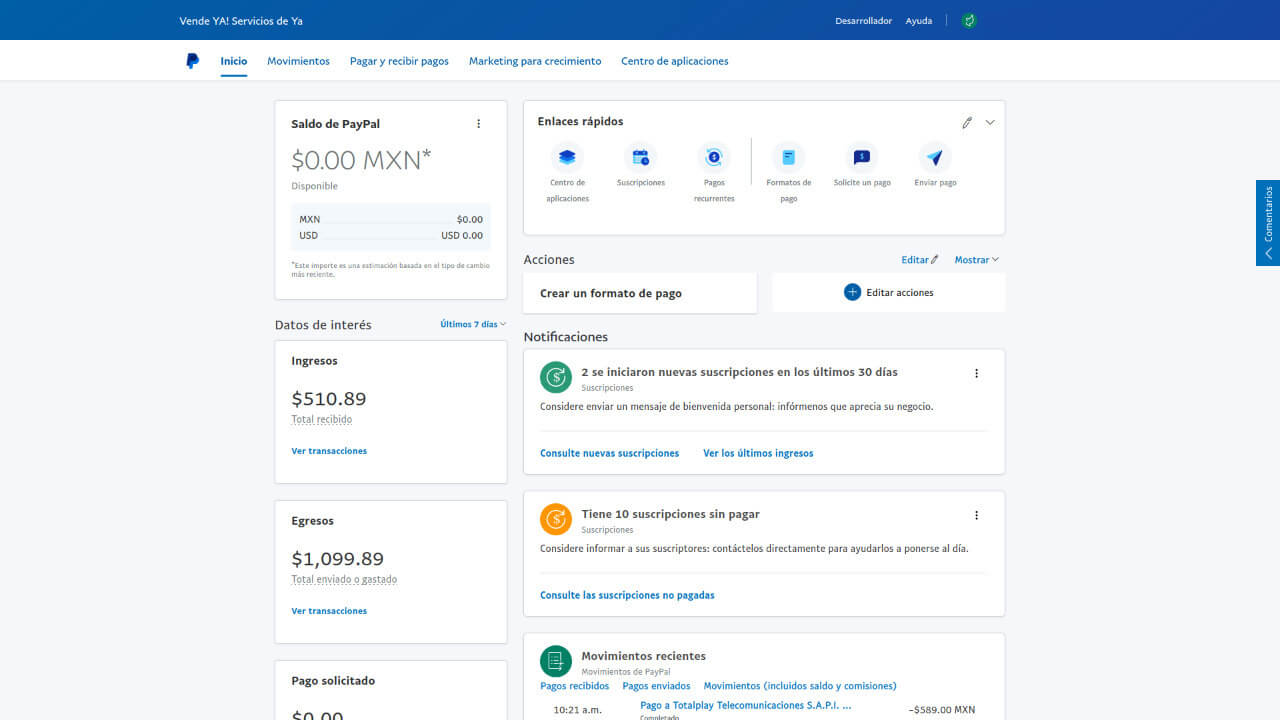Click the orange unpaid subscriptions icon
Screen dimensions: 1280x720
[556, 519]
